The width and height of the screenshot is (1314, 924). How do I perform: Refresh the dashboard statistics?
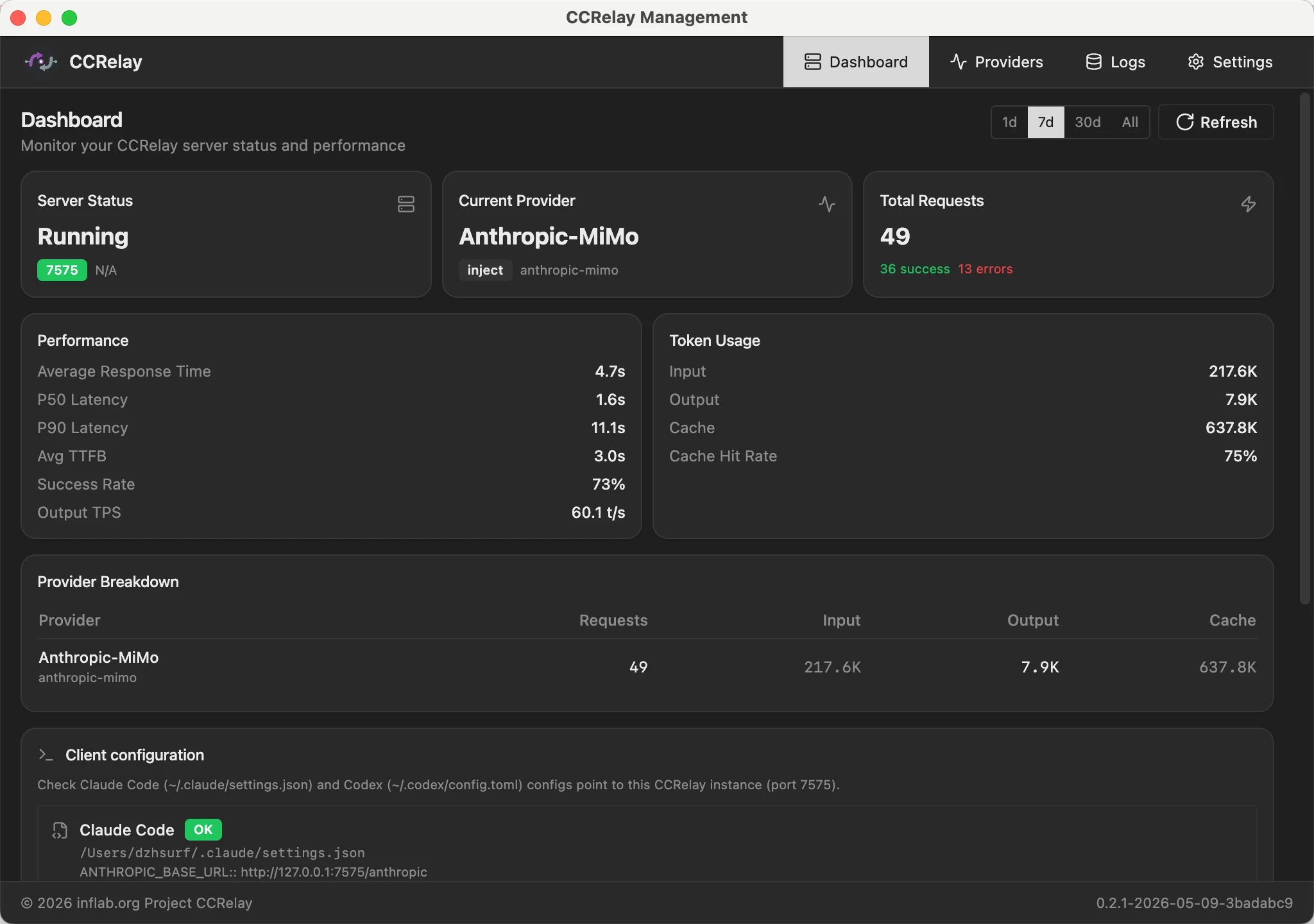(1216, 122)
